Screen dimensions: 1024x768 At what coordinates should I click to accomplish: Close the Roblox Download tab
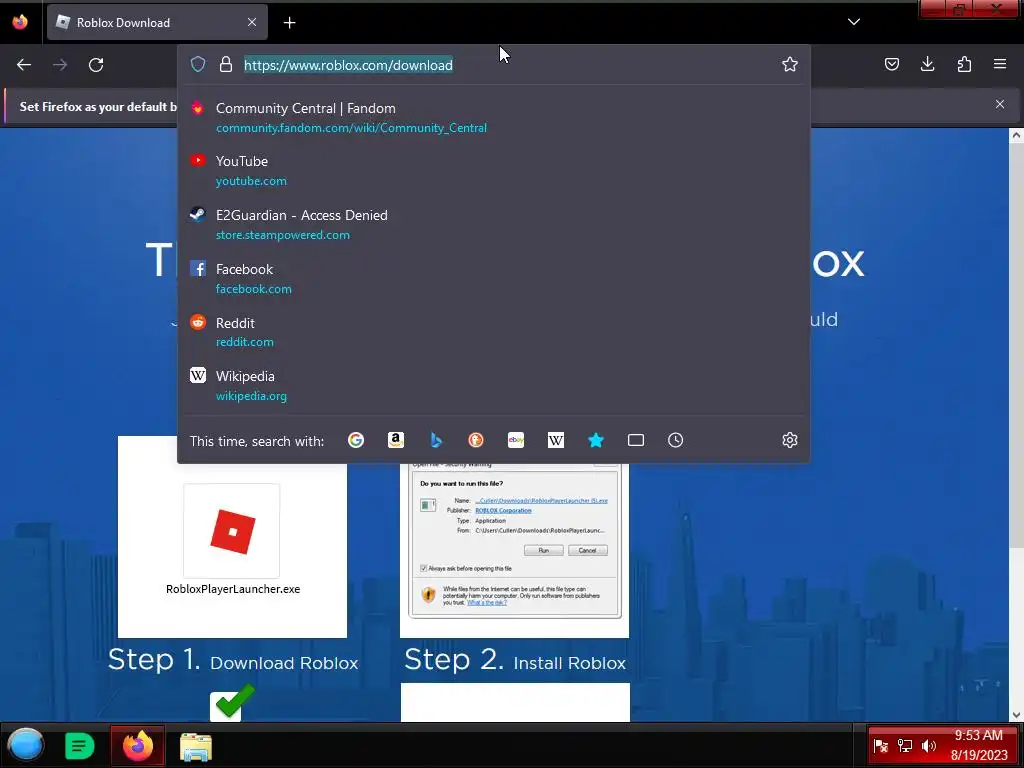pos(252,22)
